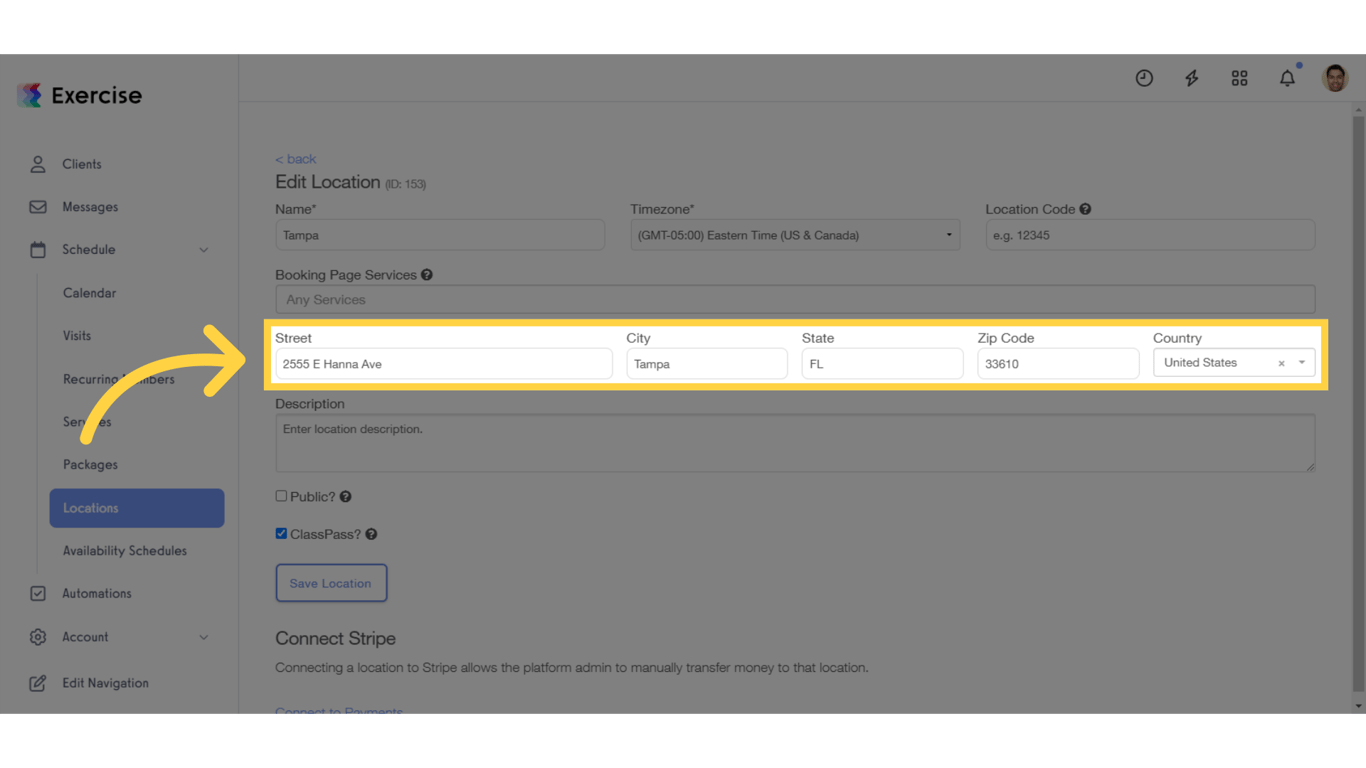Uncheck the ClassPass checkbox
Image resolution: width=1366 pixels, height=768 pixels.
281,533
